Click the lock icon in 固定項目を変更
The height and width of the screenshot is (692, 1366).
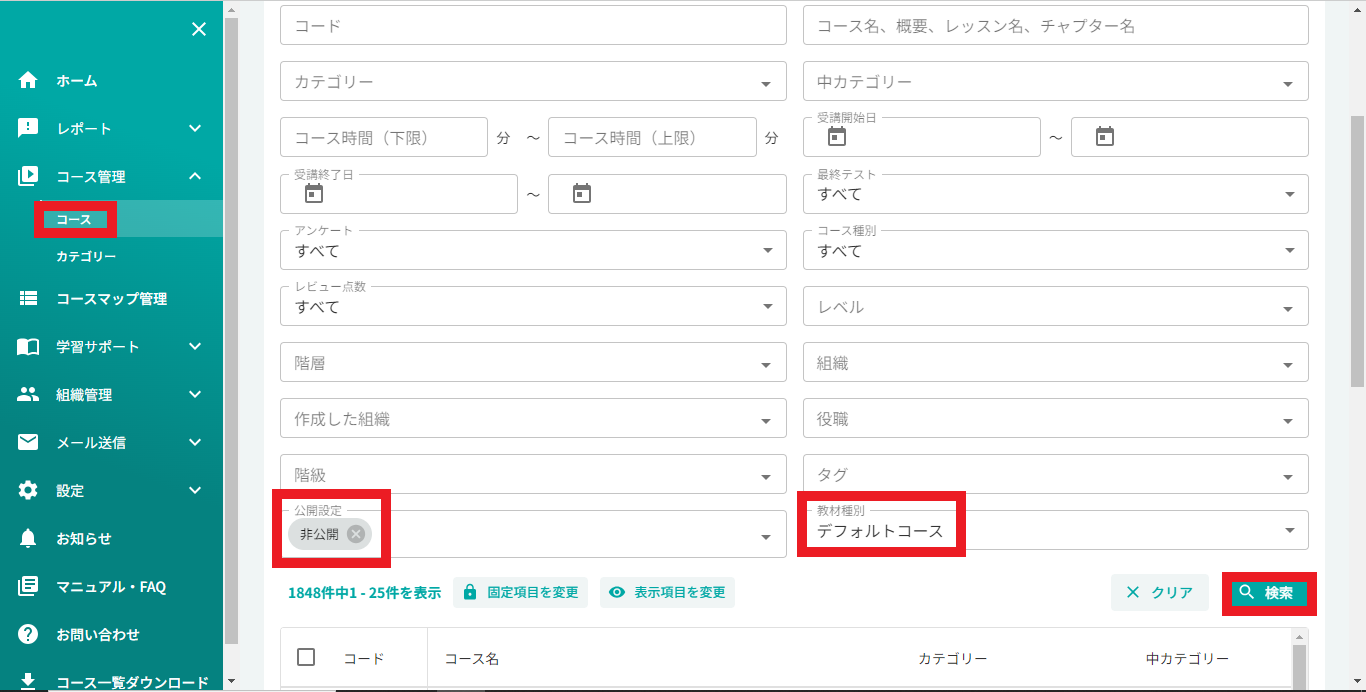pos(470,592)
